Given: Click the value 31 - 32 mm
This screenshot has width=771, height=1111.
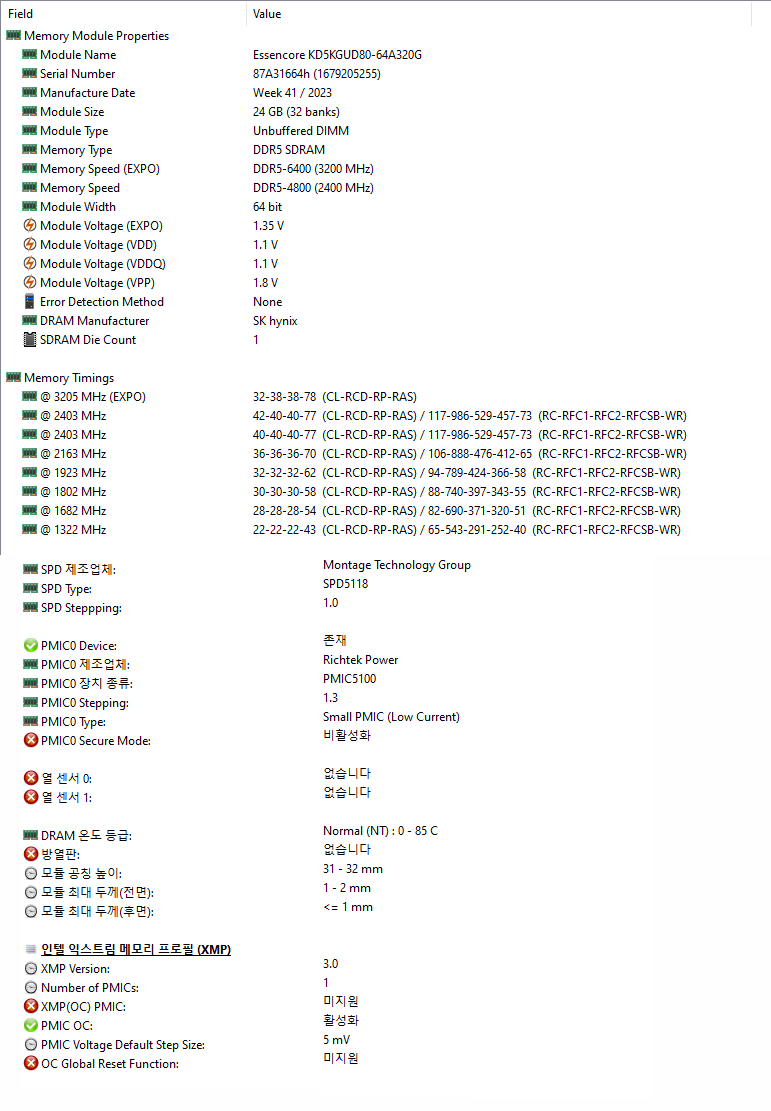Looking at the screenshot, I should 353,869.
